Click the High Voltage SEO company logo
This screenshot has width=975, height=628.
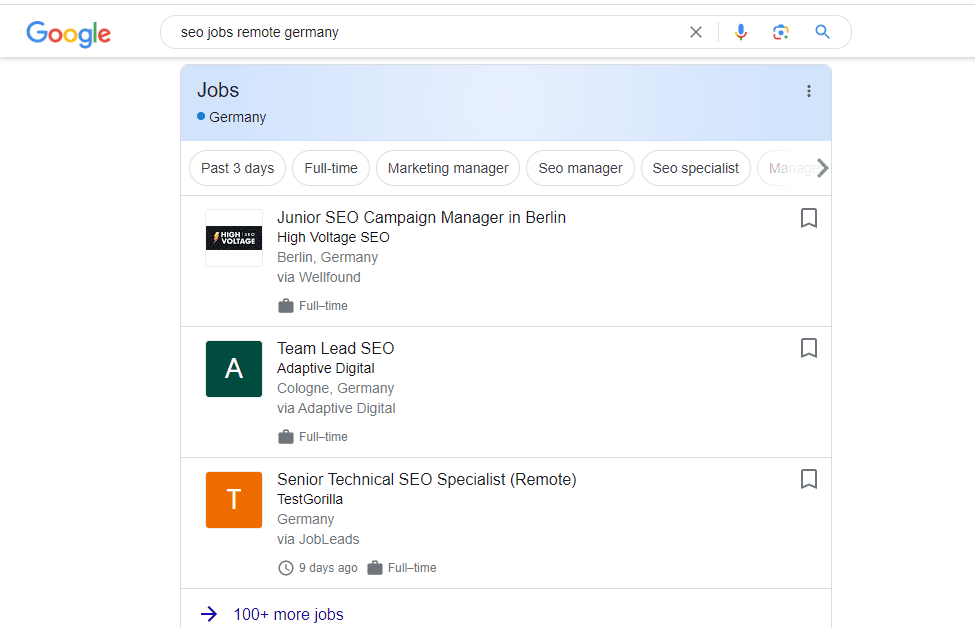234,238
